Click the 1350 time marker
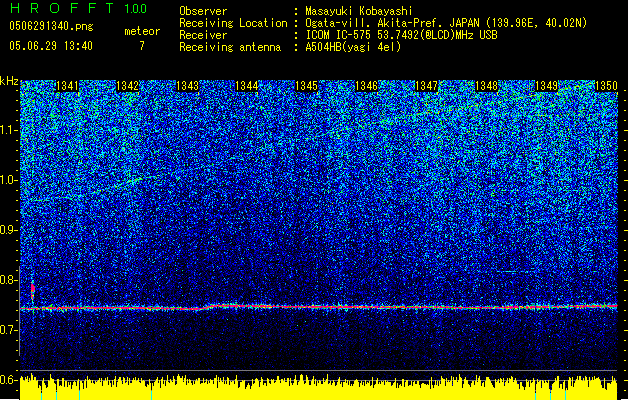Screen dimensions: 629x400 click(x=606, y=86)
